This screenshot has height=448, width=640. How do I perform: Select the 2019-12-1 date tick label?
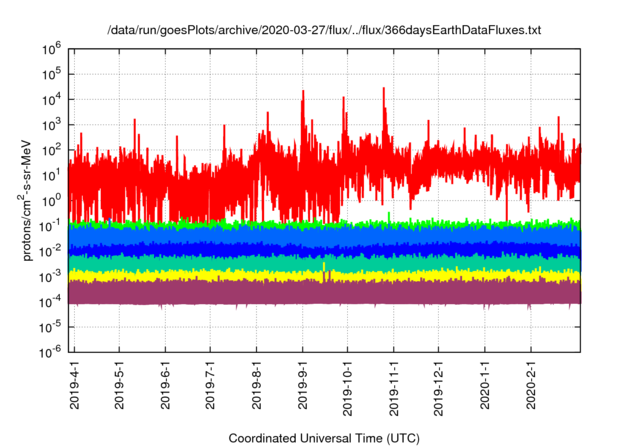(x=438, y=388)
